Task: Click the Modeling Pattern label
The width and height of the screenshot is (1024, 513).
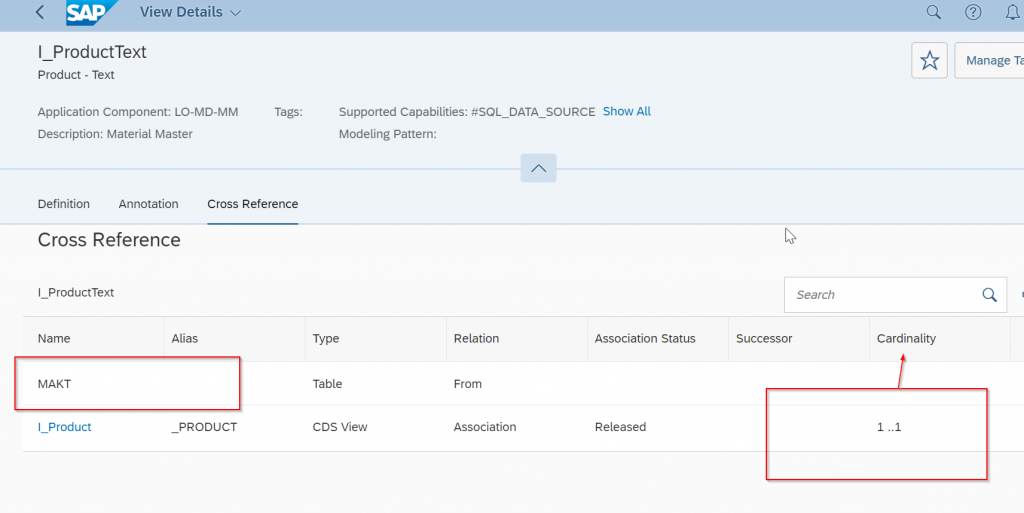Action: pyautogui.click(x=387, y=134)
